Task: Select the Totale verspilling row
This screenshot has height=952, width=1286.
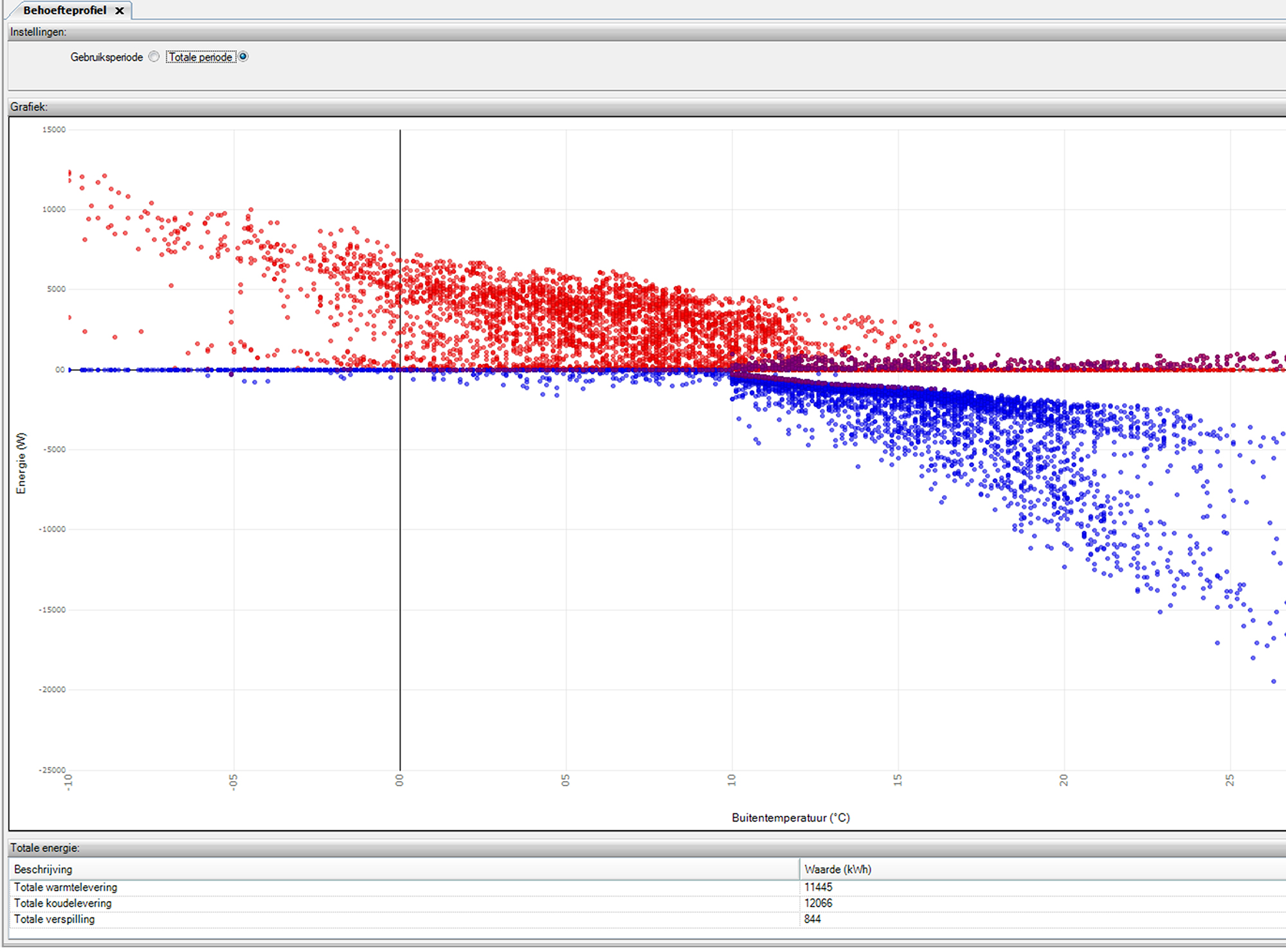Action: (x=55, y=919)
